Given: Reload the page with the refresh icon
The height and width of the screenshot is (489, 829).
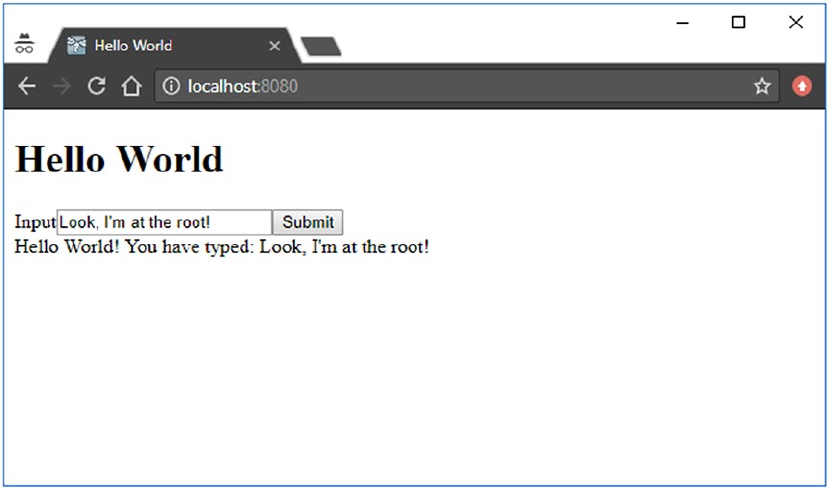Looking at the screenshot, I should tap(96, 86).
